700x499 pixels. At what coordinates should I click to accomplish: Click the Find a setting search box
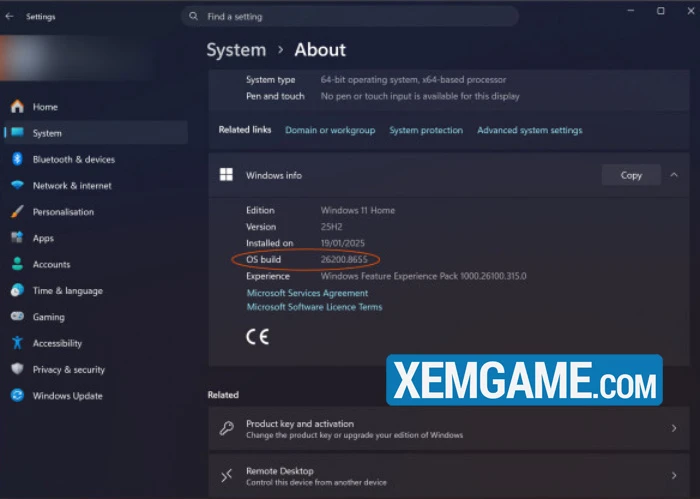click(350, 17)
